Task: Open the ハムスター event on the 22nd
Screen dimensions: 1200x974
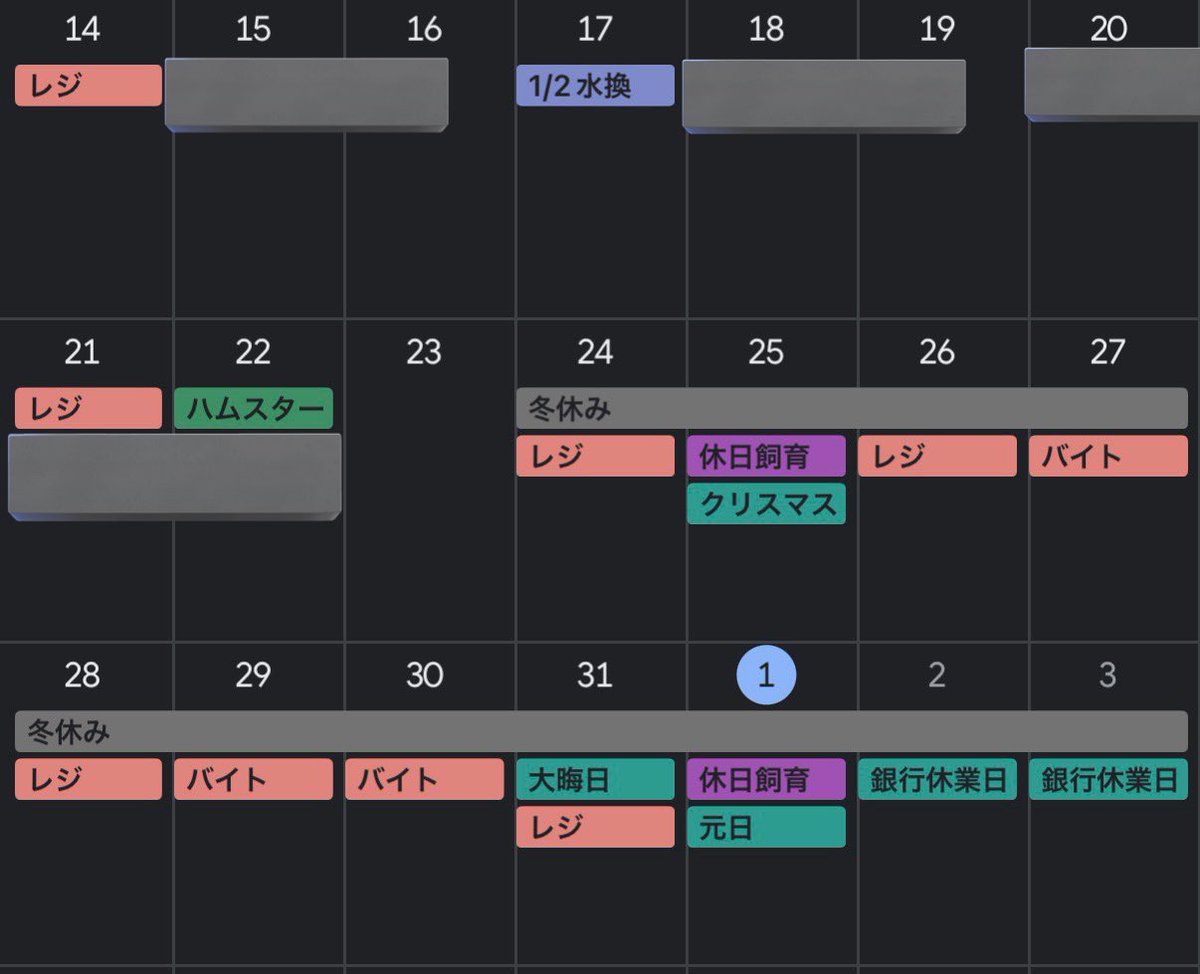Action: click(x=254, y=408)
